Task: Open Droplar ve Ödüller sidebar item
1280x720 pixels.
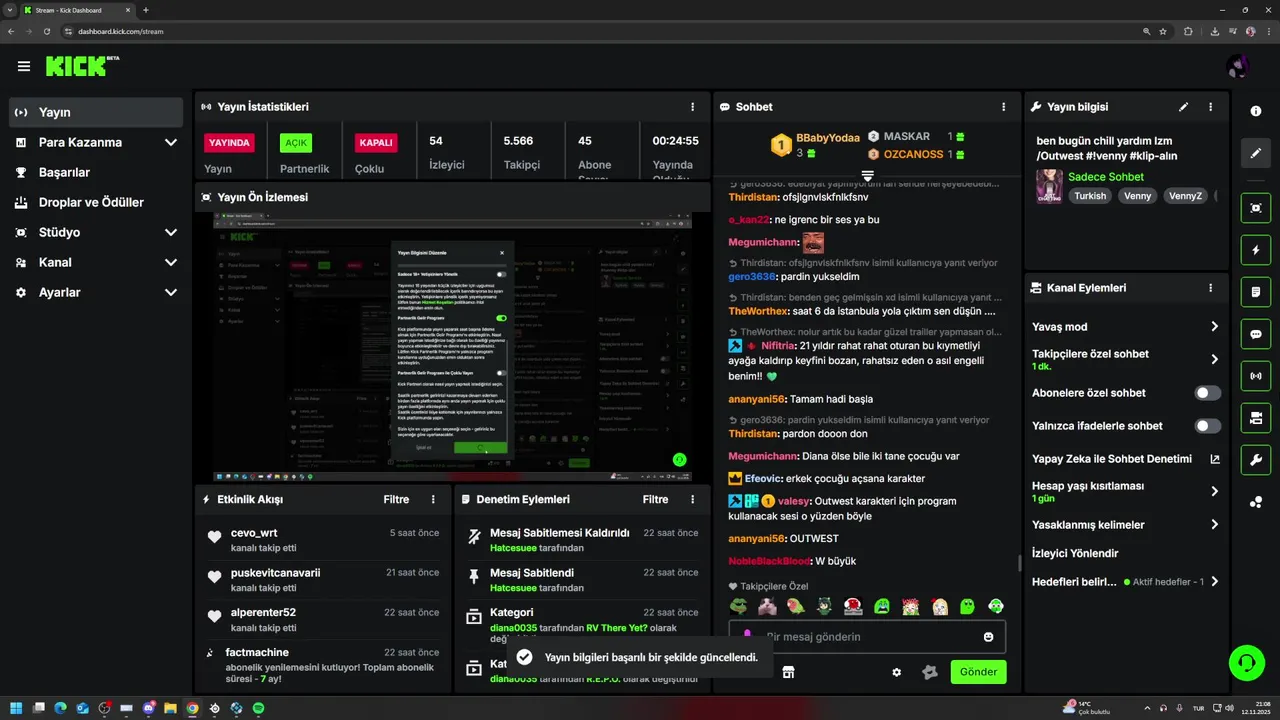Action: pos(96,202)
